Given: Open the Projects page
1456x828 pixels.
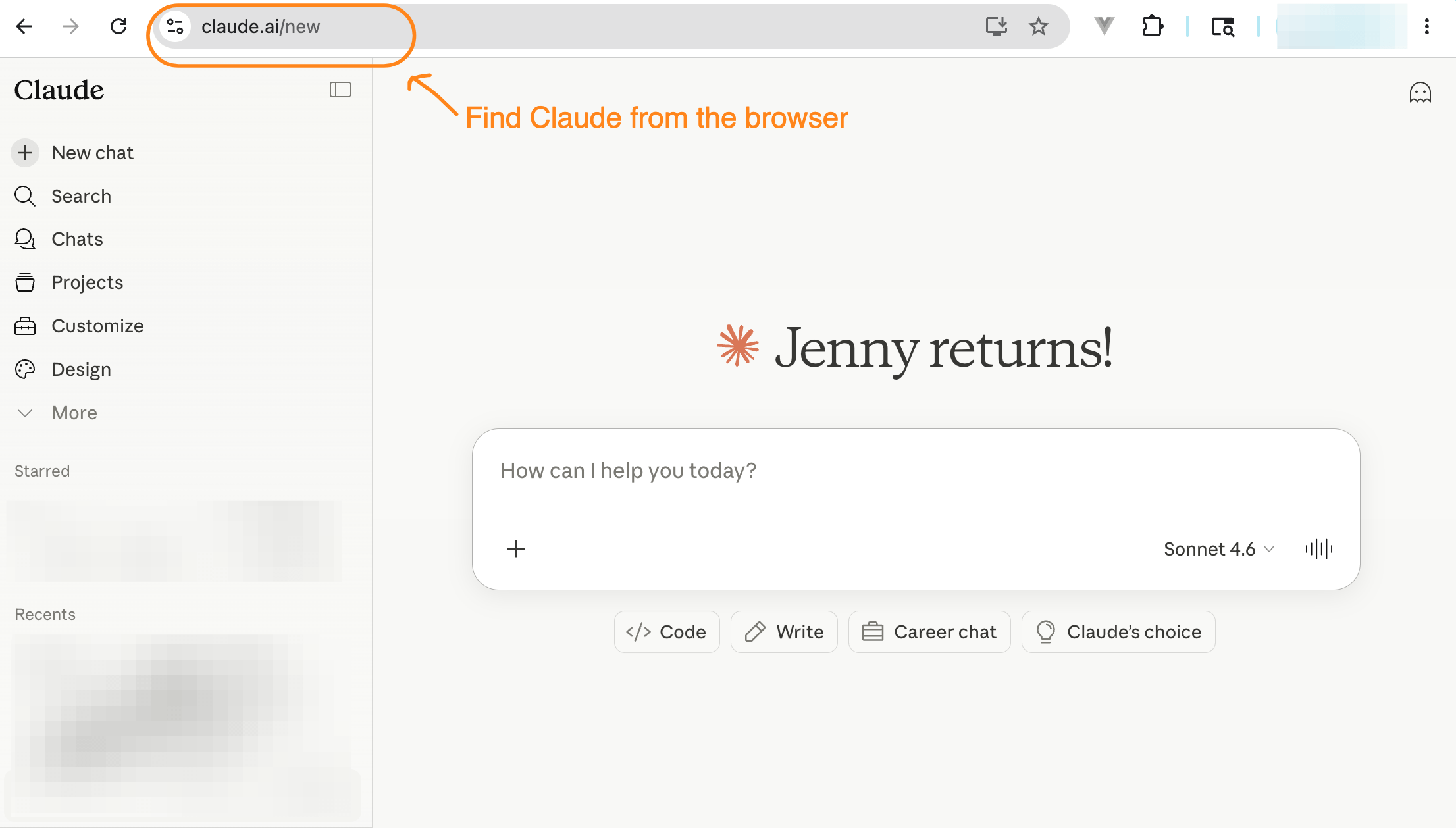Looking at the screenshot, I should (x=68, y=282).
